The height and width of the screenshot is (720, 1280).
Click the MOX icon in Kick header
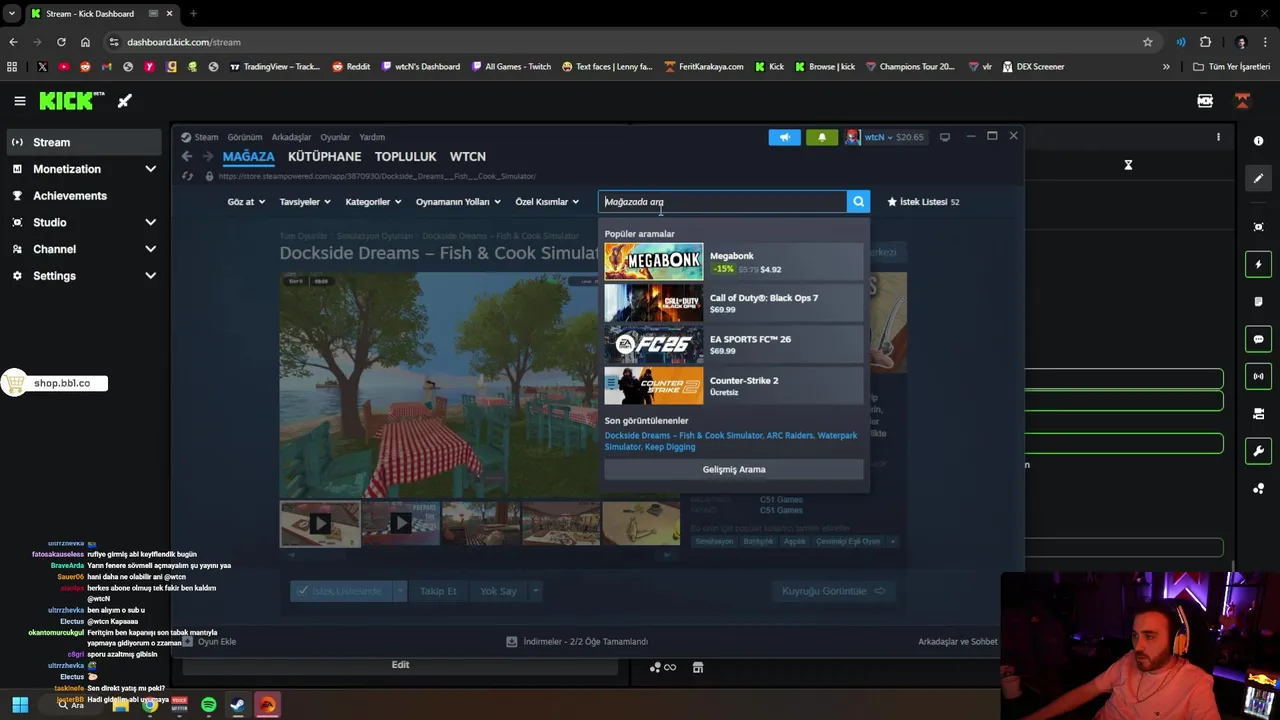pos(1205,101)
